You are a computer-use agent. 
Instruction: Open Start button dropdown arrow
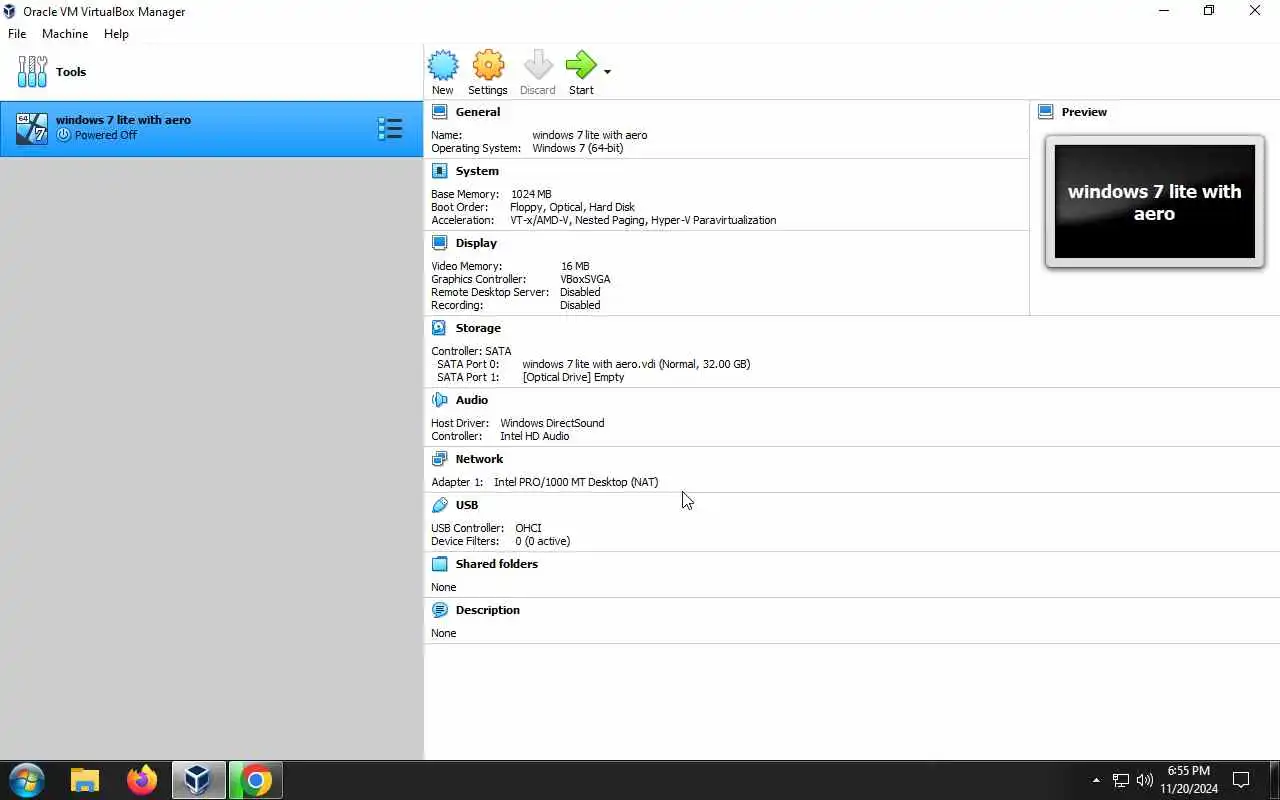[607, 72]
